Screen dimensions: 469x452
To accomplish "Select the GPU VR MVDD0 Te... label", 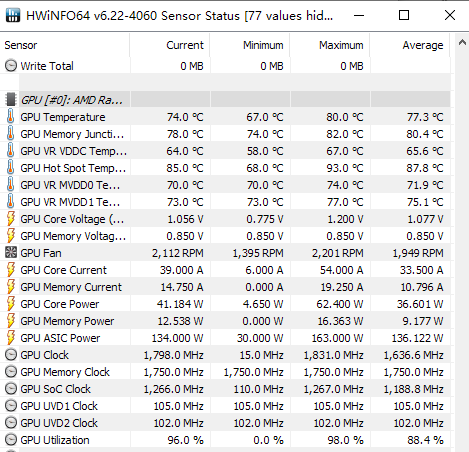I will click(70, 185).
